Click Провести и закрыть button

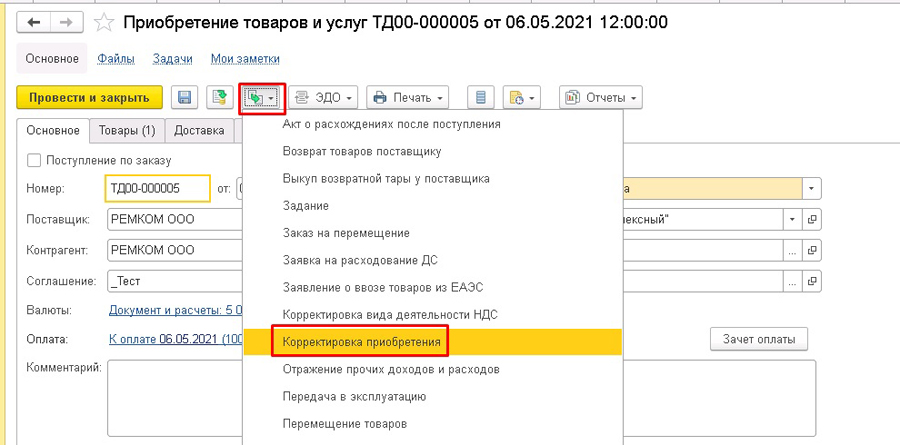tap(89, 98)
